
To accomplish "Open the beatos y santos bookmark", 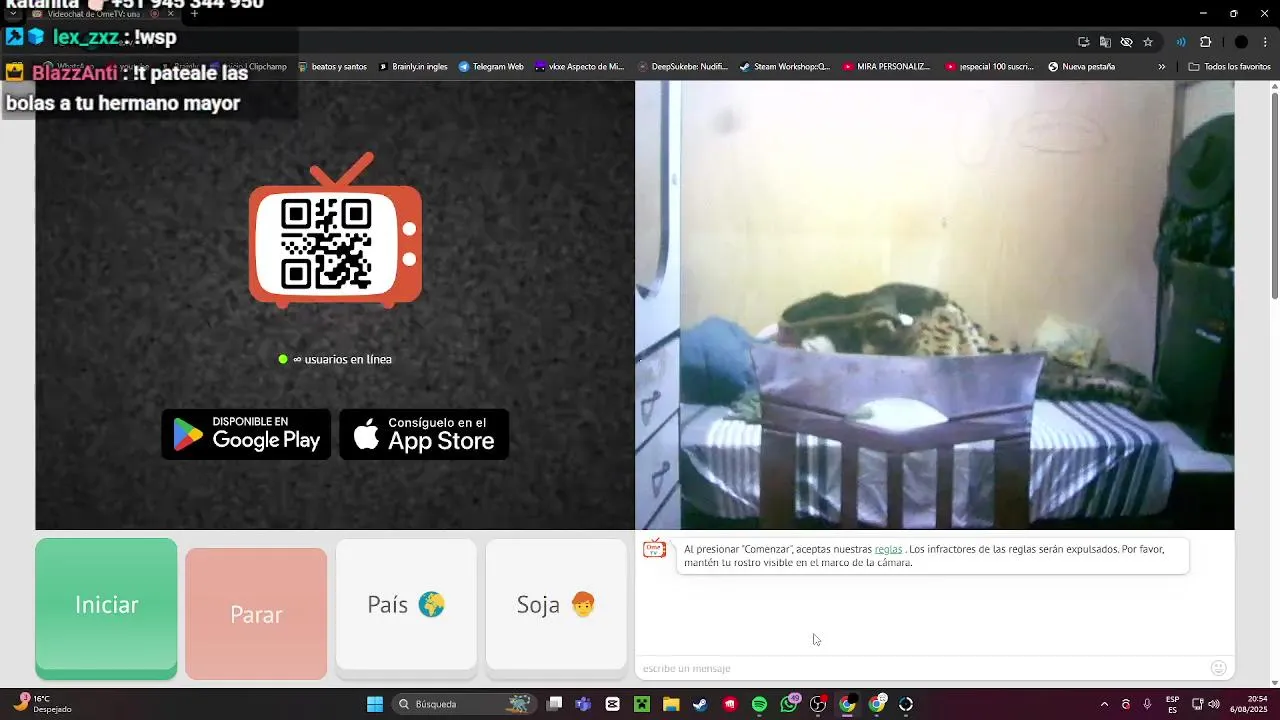I will tap(332, 67).
